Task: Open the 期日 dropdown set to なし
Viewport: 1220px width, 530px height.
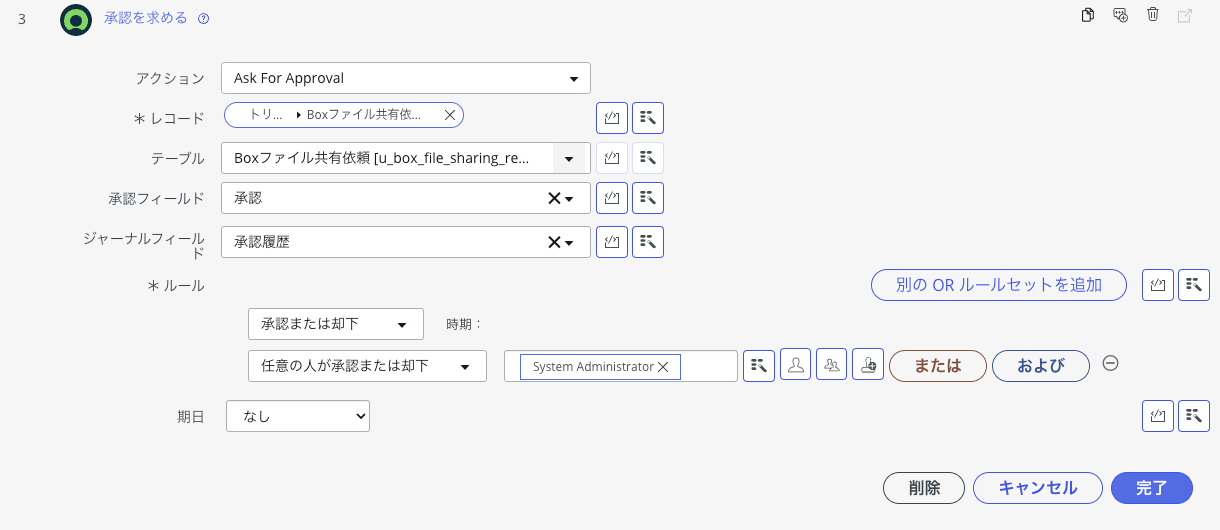Action: coord(298,416)
